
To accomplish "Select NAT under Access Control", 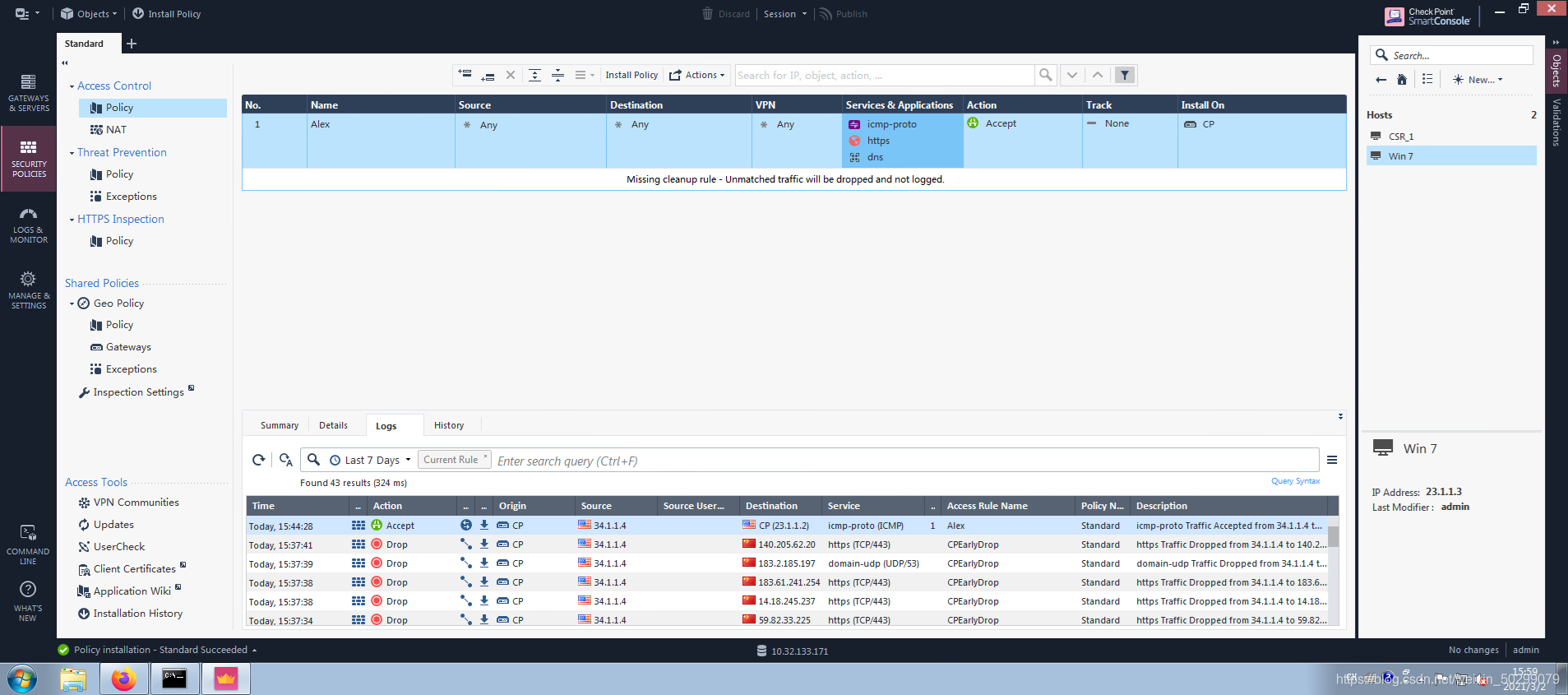I will click(x=109, y=130).
